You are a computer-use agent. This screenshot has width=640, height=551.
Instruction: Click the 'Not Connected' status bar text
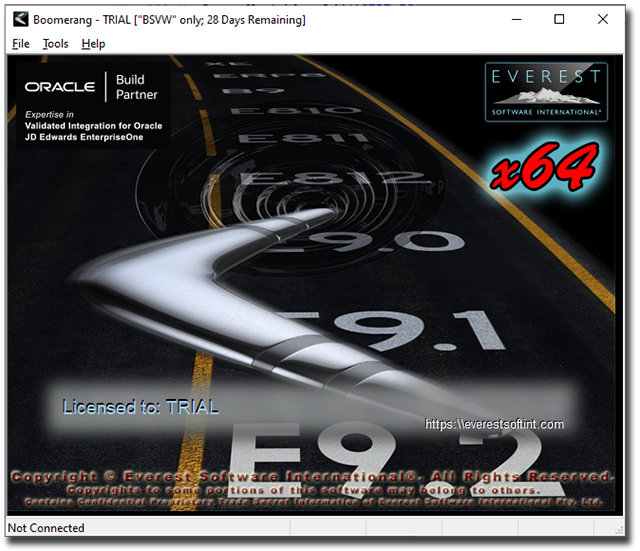point(46,528)
